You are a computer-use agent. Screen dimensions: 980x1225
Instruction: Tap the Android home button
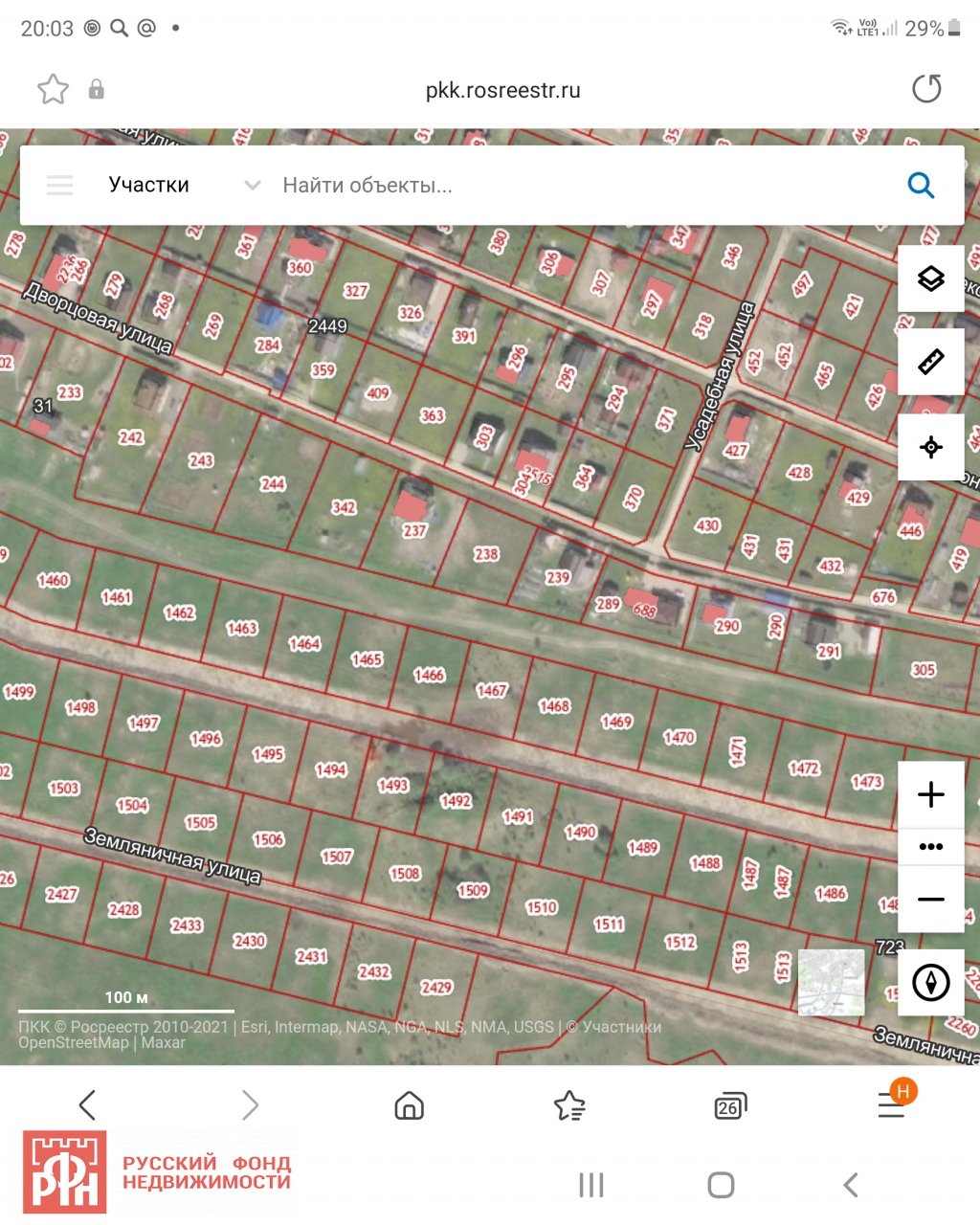(x=721, y=1185)
